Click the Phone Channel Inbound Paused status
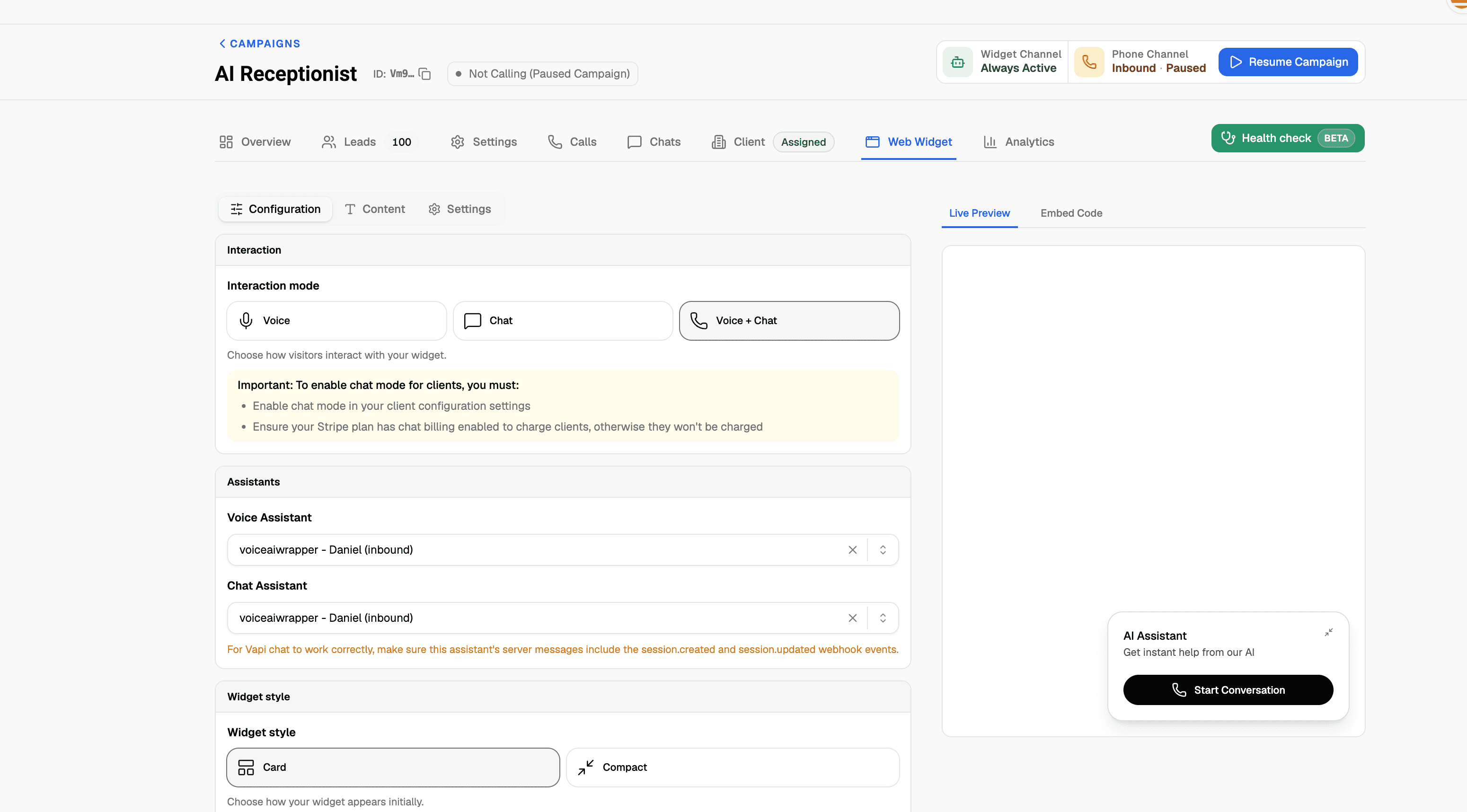1467x812 pixels. tap(1158, 68)
